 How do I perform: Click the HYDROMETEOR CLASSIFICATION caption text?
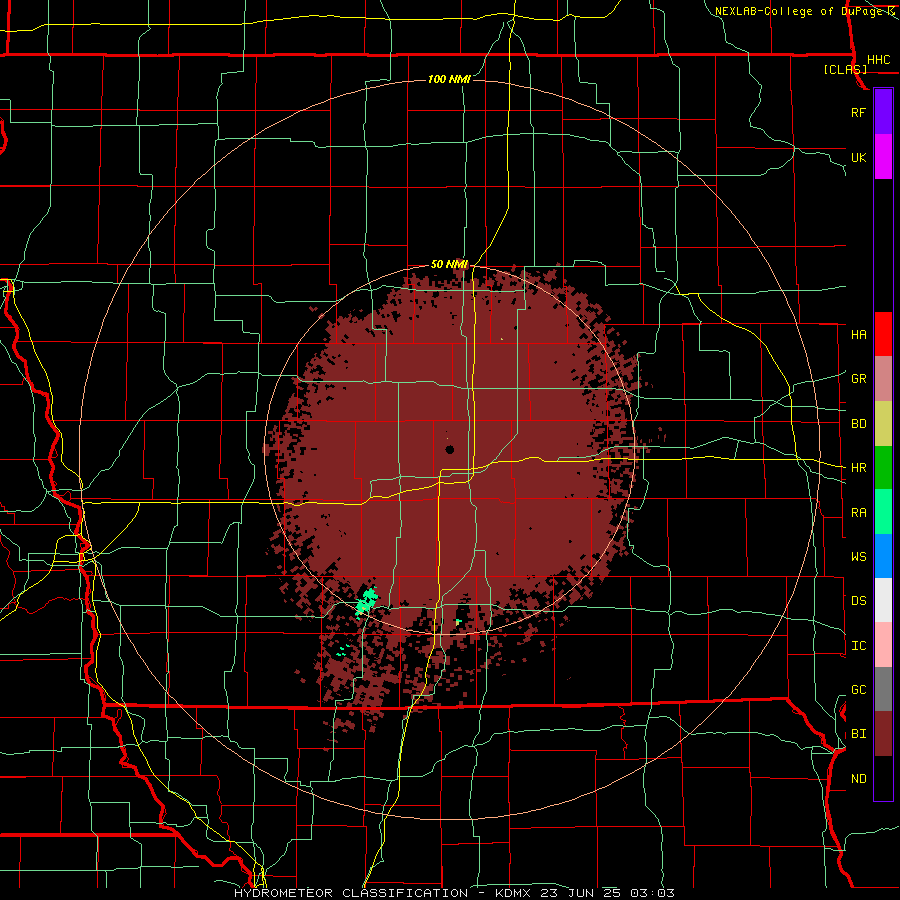[x=351, y=893]
